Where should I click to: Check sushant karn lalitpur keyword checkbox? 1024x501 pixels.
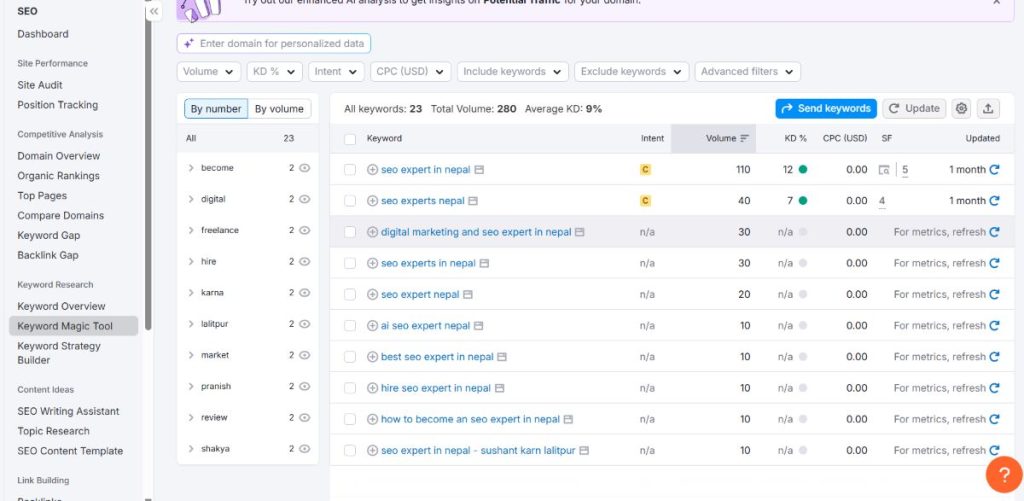tap(350, 451)
